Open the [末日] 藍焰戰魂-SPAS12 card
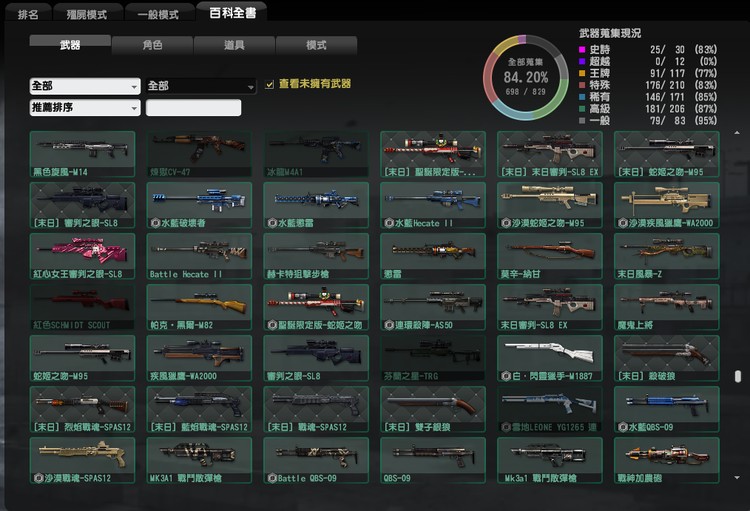Image resolution: width=750 pixels, height=511 pixels. coord(199,410)
